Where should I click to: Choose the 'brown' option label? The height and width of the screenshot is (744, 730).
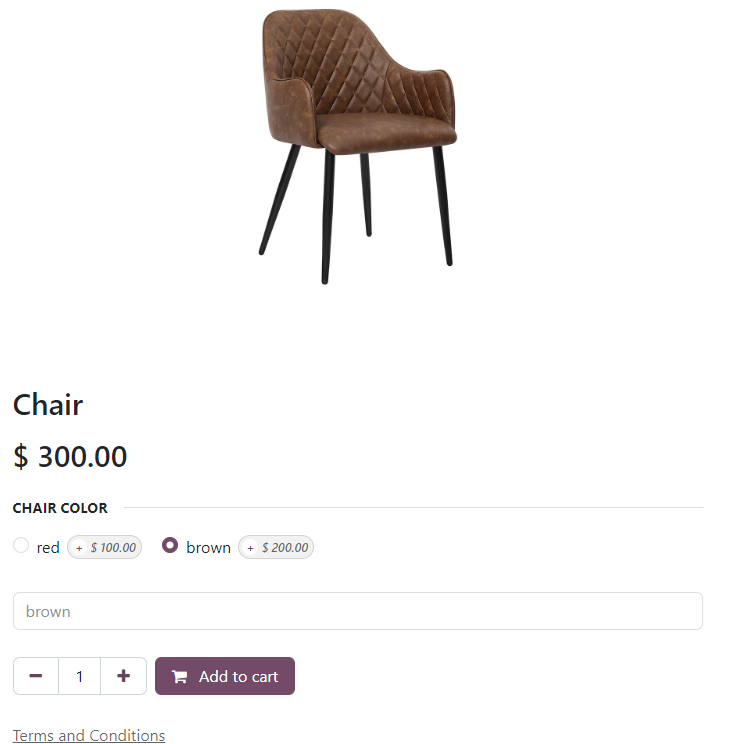208,548
